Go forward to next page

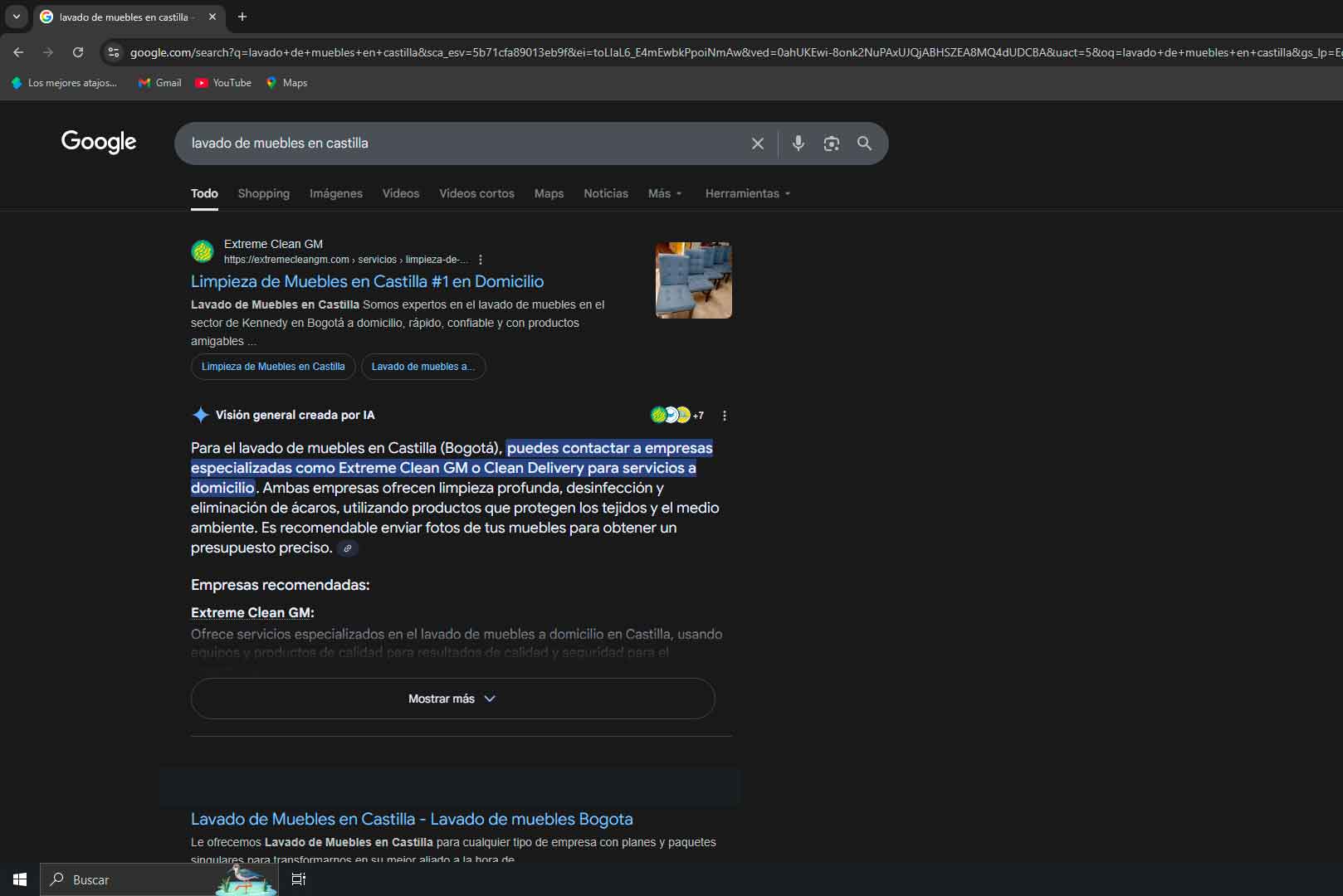pos(48,52)
